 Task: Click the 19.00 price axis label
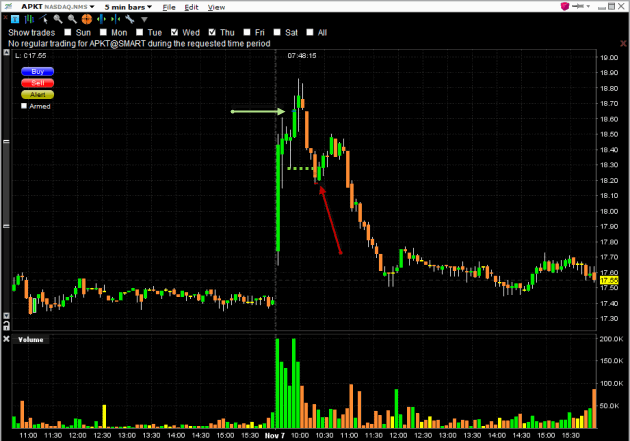coord(609,58)
